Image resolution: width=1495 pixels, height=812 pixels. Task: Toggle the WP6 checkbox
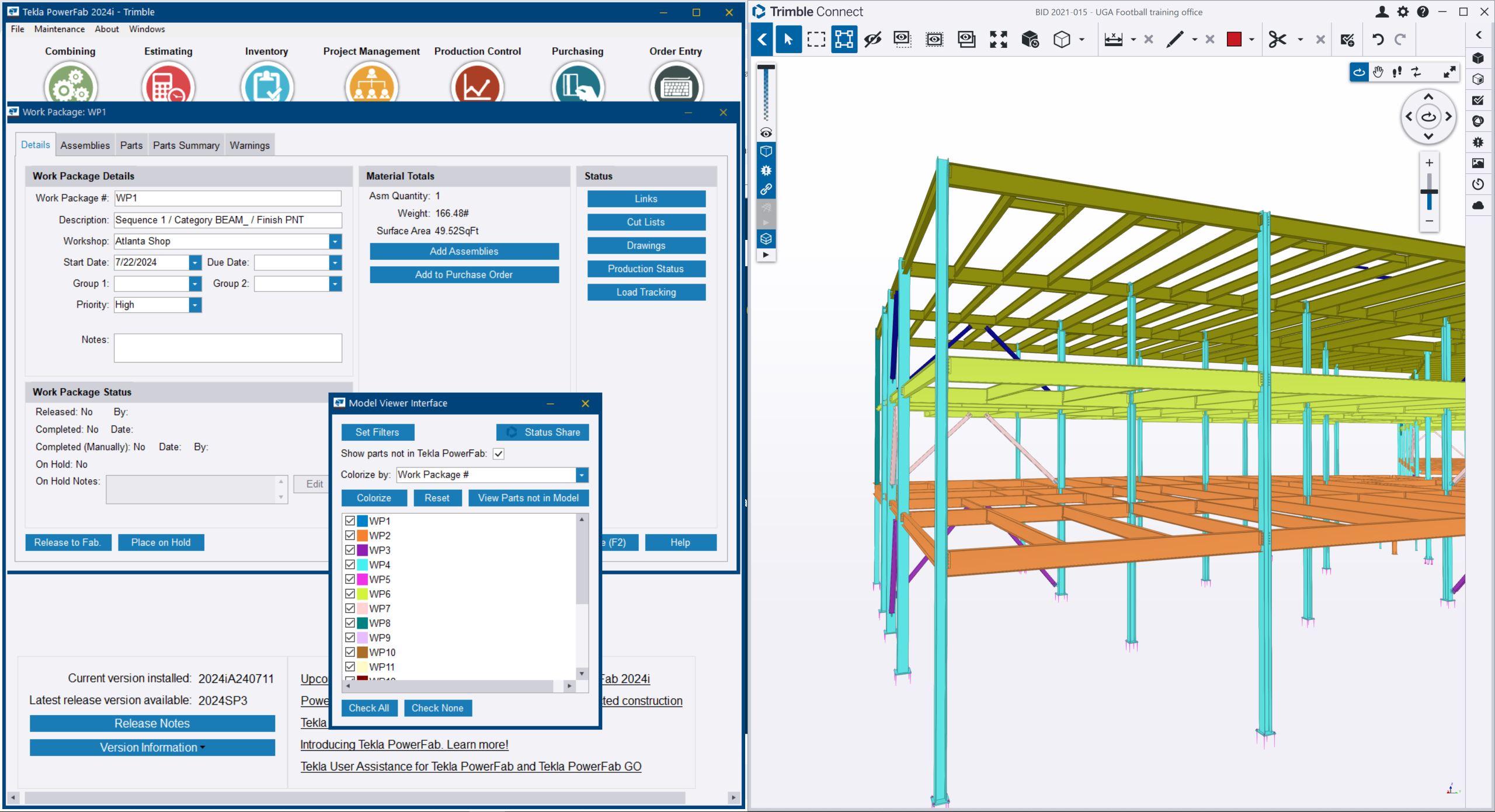350,594
